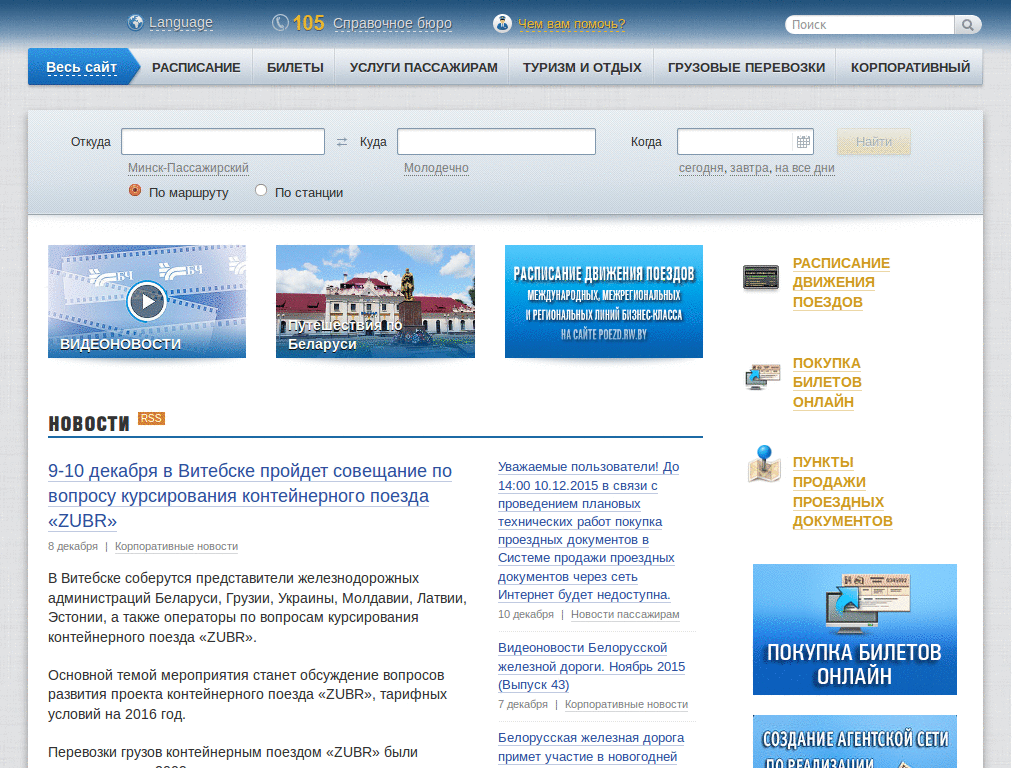
Task: Click the Молодечно suggestion link
Action: point(436,168)
